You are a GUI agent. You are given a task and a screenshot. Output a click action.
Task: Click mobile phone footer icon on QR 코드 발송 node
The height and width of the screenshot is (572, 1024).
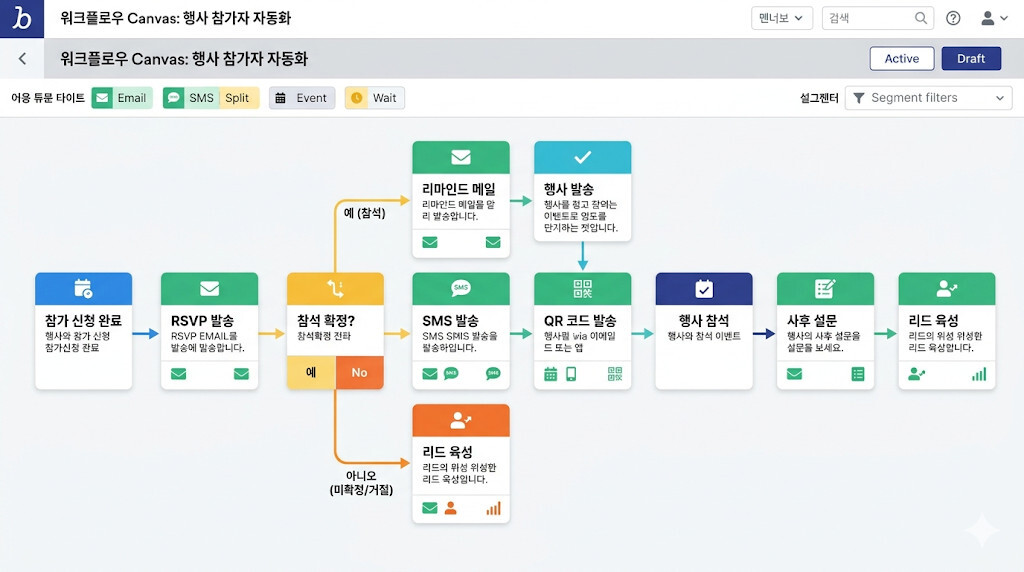click(571, 374)
